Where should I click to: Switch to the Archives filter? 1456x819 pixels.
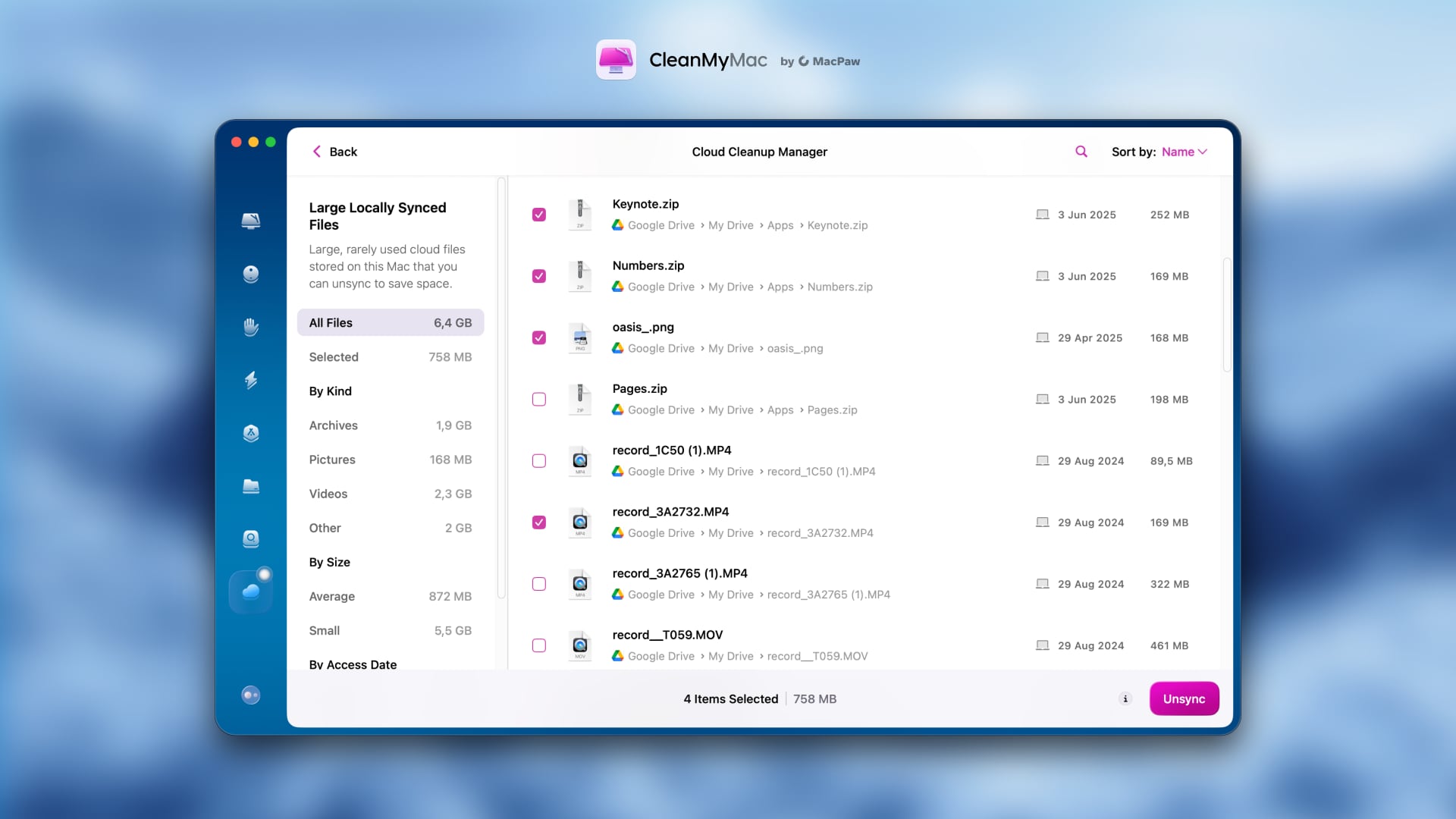[333, 425]
